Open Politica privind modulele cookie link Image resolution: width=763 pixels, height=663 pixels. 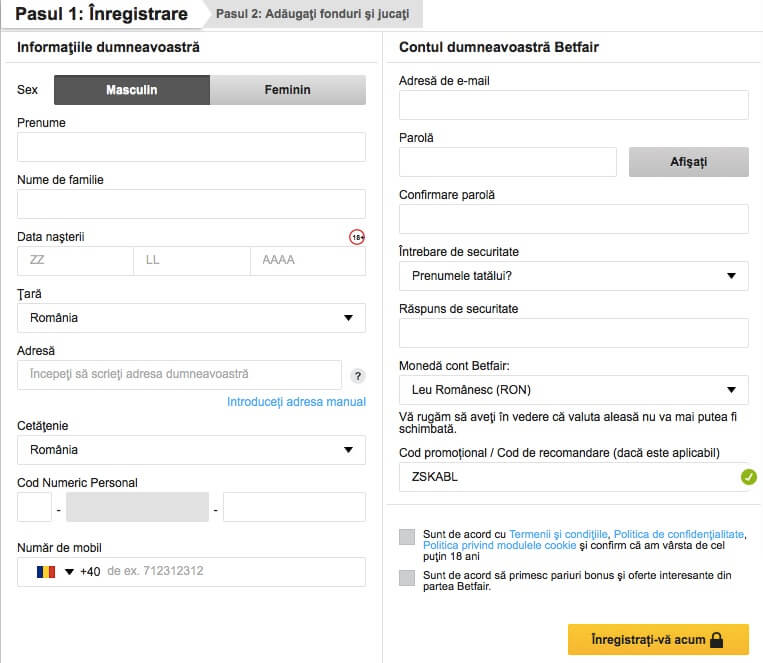pyautogui.click(x=499, y=545)
